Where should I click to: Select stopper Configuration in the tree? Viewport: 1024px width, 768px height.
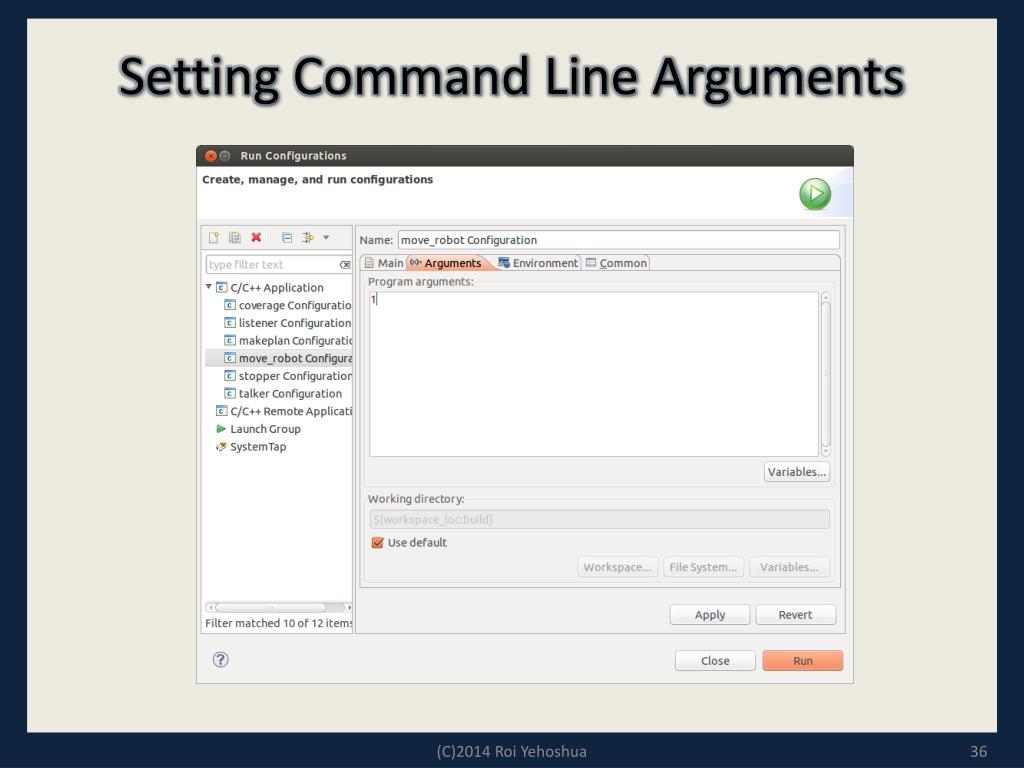[x=295, y=376]
